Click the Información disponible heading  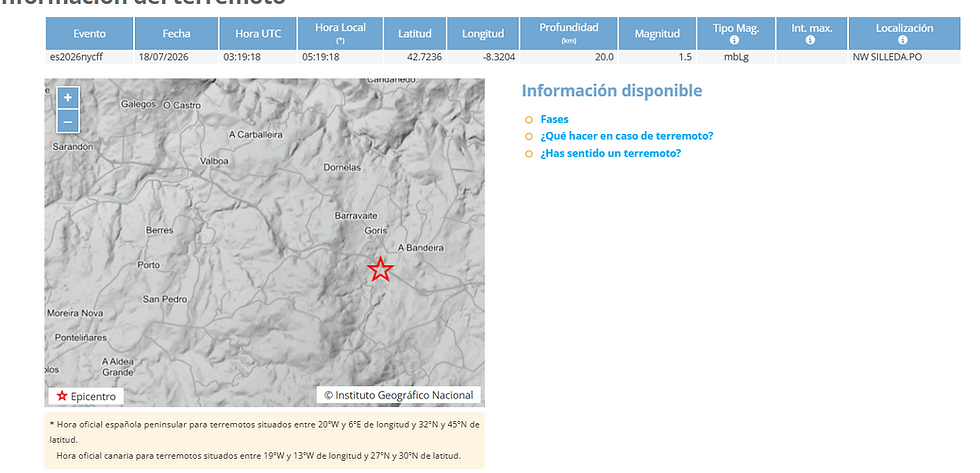(x=612, y=91)
